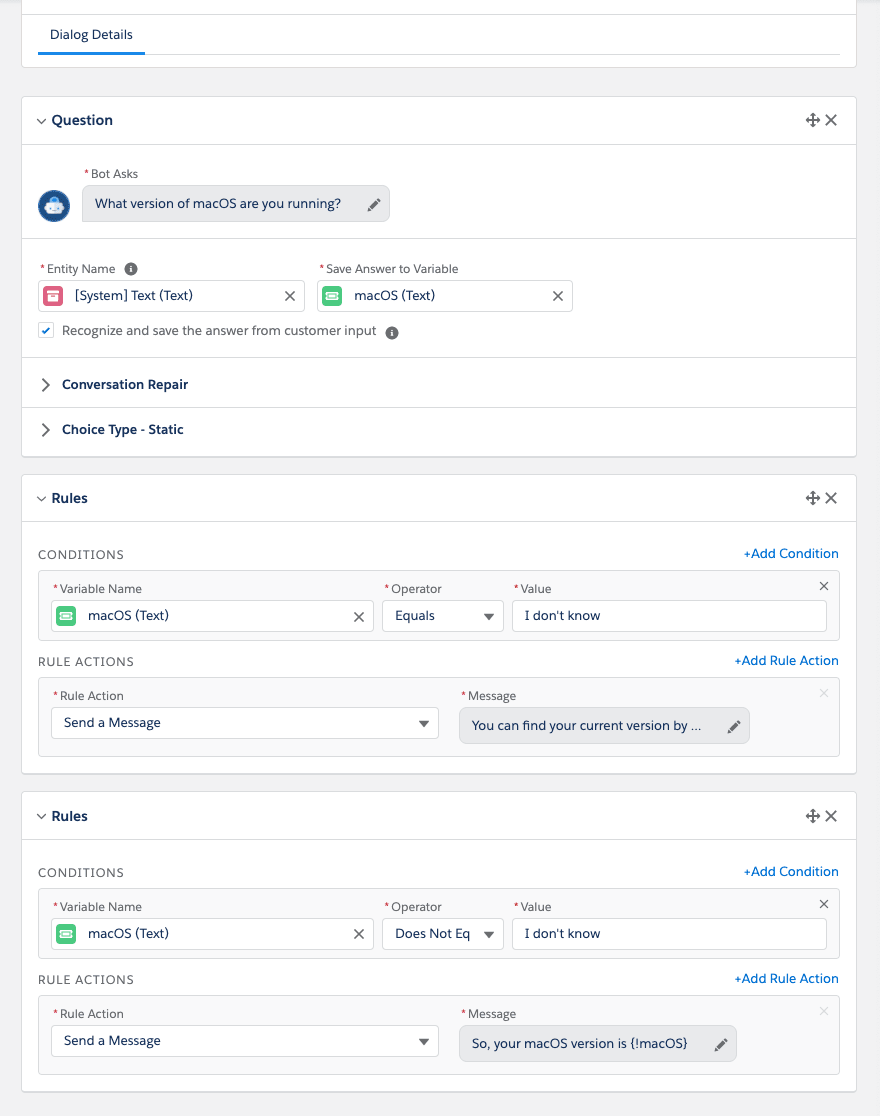Screen dimensions: 880x1116
Task: Edit the Bot Asks question with the pencil icon
Action: [374, 205]
